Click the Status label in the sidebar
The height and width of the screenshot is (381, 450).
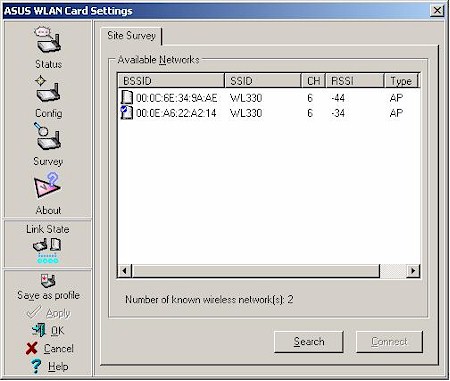pyautogui.click(x=49, y=64)
